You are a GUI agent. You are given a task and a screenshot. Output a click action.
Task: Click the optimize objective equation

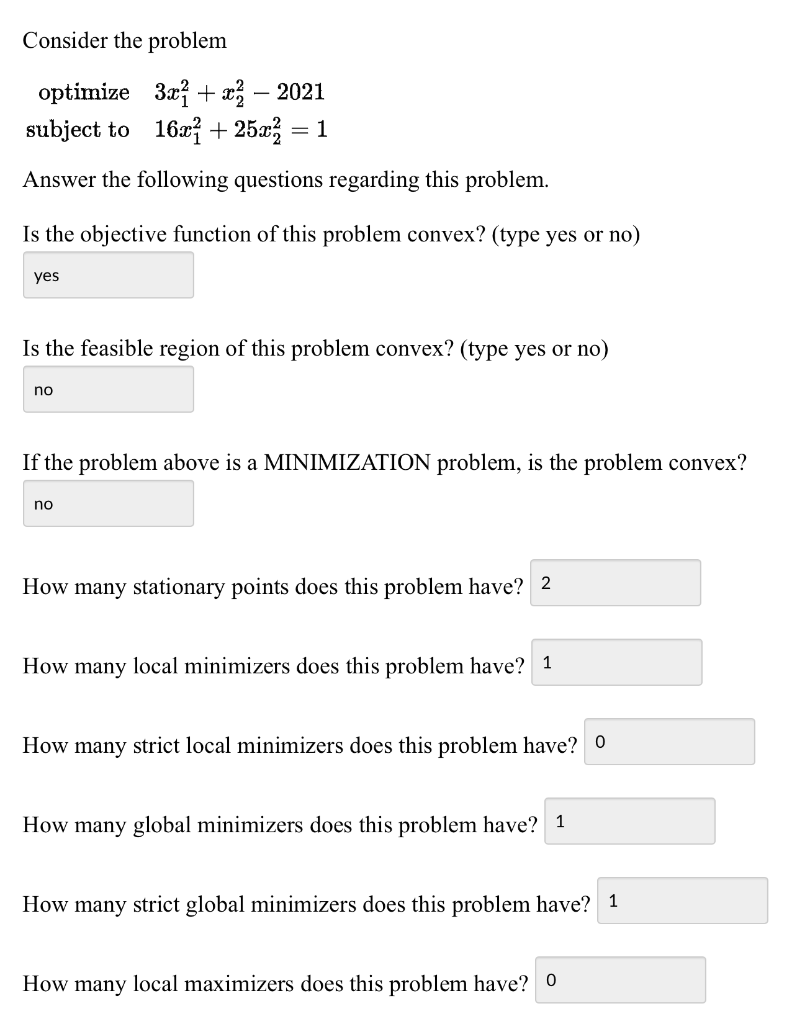pos(180,92)
